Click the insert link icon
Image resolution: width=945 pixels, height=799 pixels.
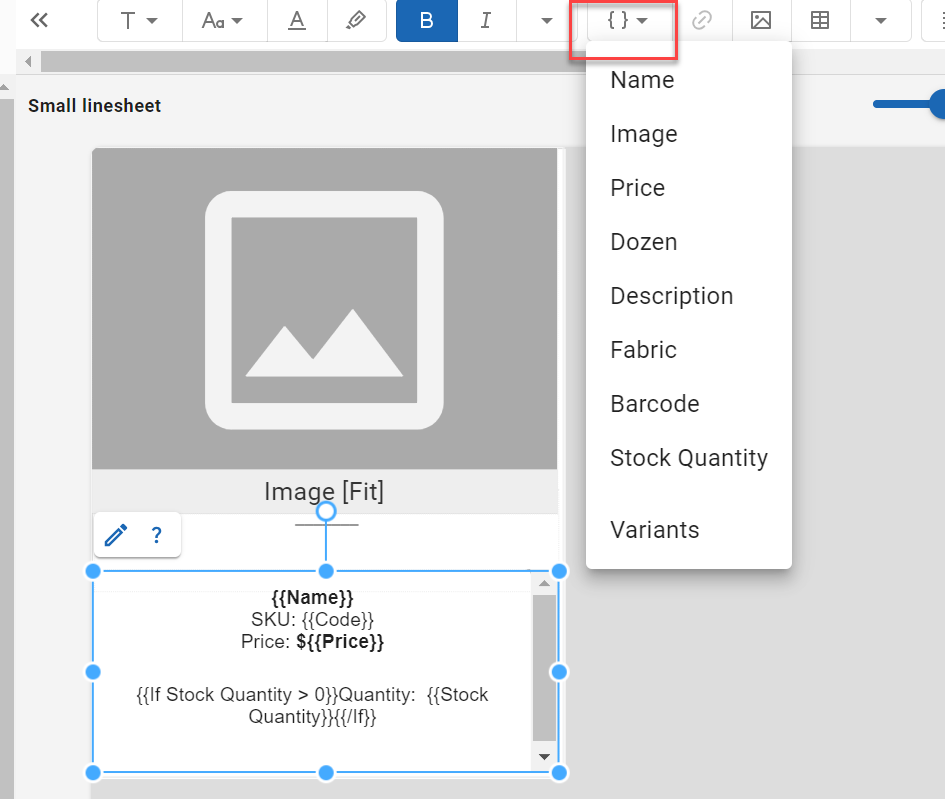point(702,20)
